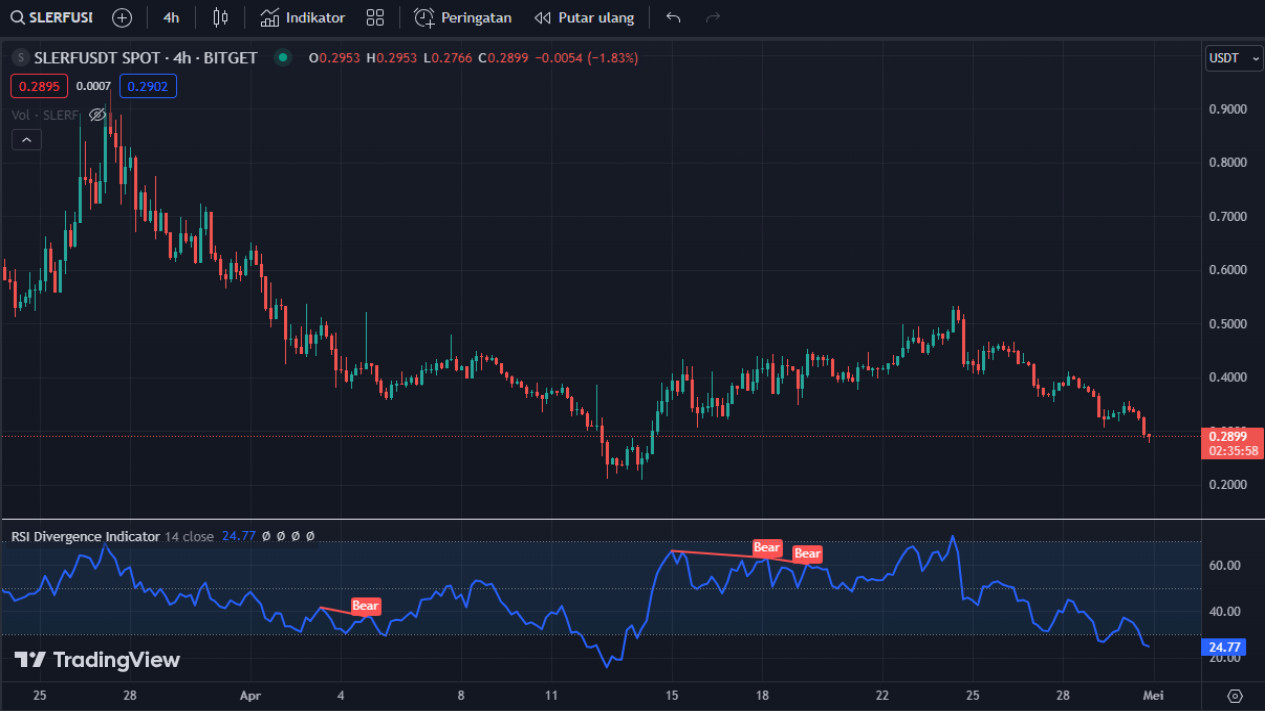This screenshot has width=1265, height=711.
Task: Toggle Vol indicator visibility eye icon
Action: (x=97, y=115)
